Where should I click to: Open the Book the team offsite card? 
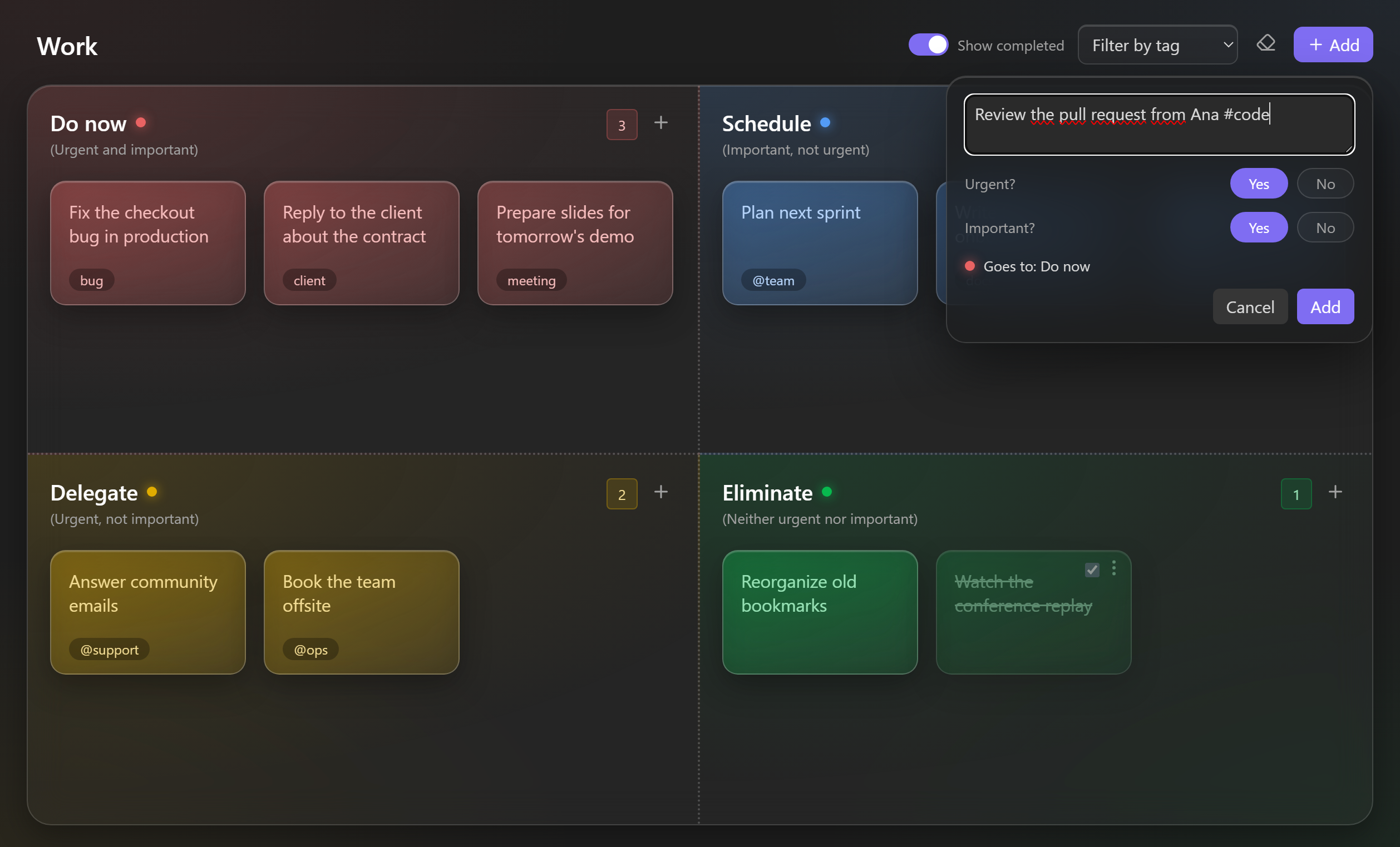pyautogui.click(x=361, y=612)
